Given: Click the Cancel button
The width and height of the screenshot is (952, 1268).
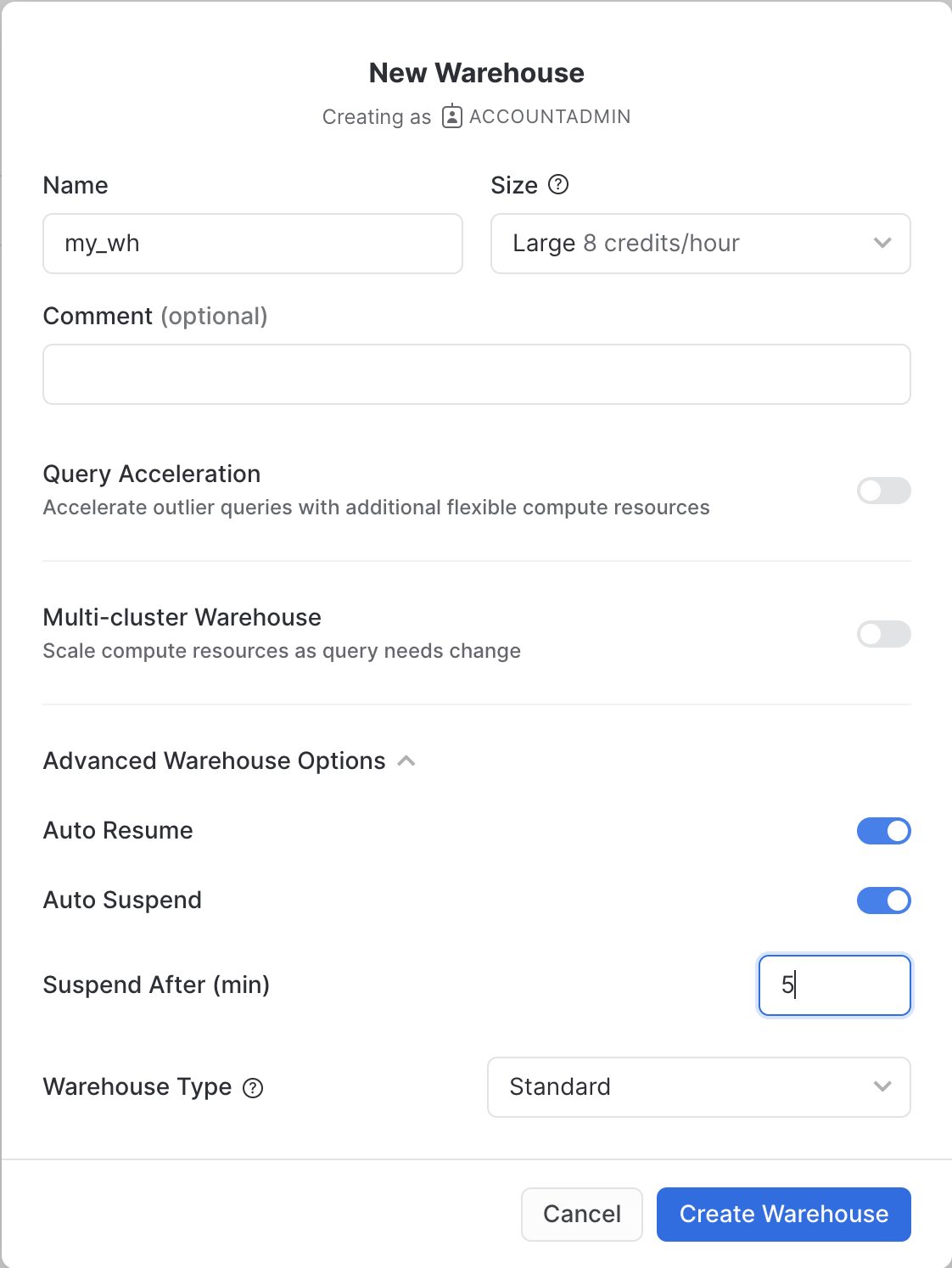Looking at the screenshot, I should tap(581, 1214).
